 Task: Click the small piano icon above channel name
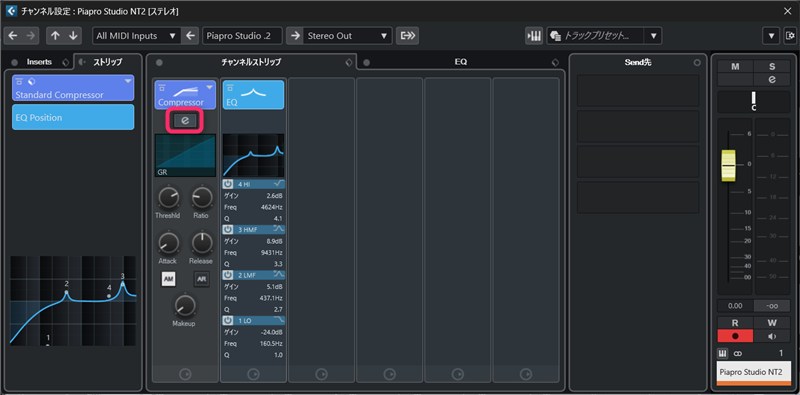click(x=722, y=353)
